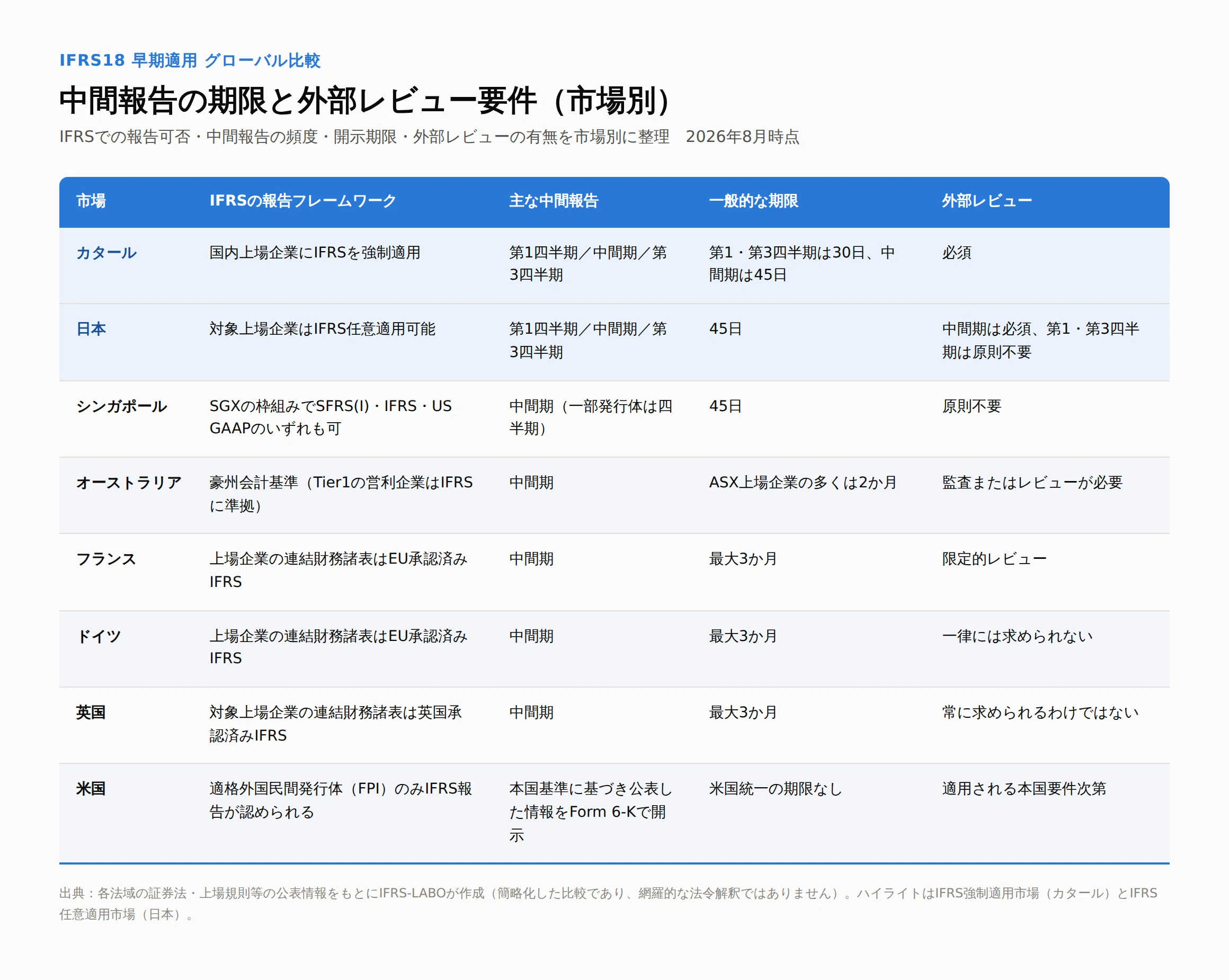Click the 主な中間報告 column header
Image resolution: width=1229 pixels, height=980 pixels.
554,201
